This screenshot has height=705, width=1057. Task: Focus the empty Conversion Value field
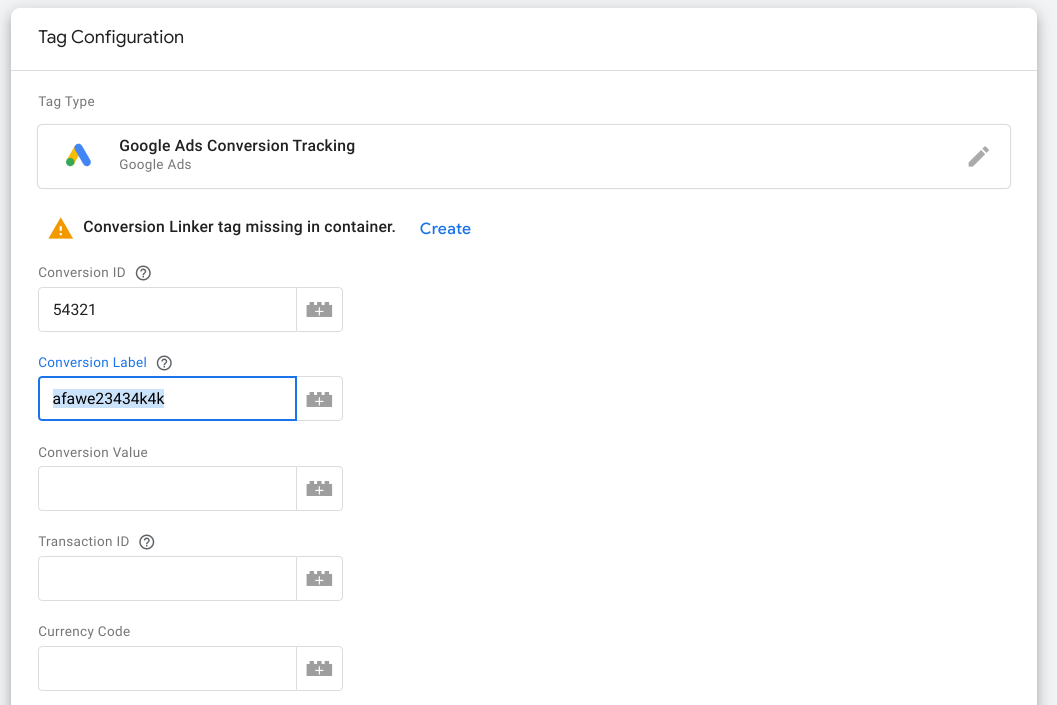pyautogui.click(x=167, y=489)
